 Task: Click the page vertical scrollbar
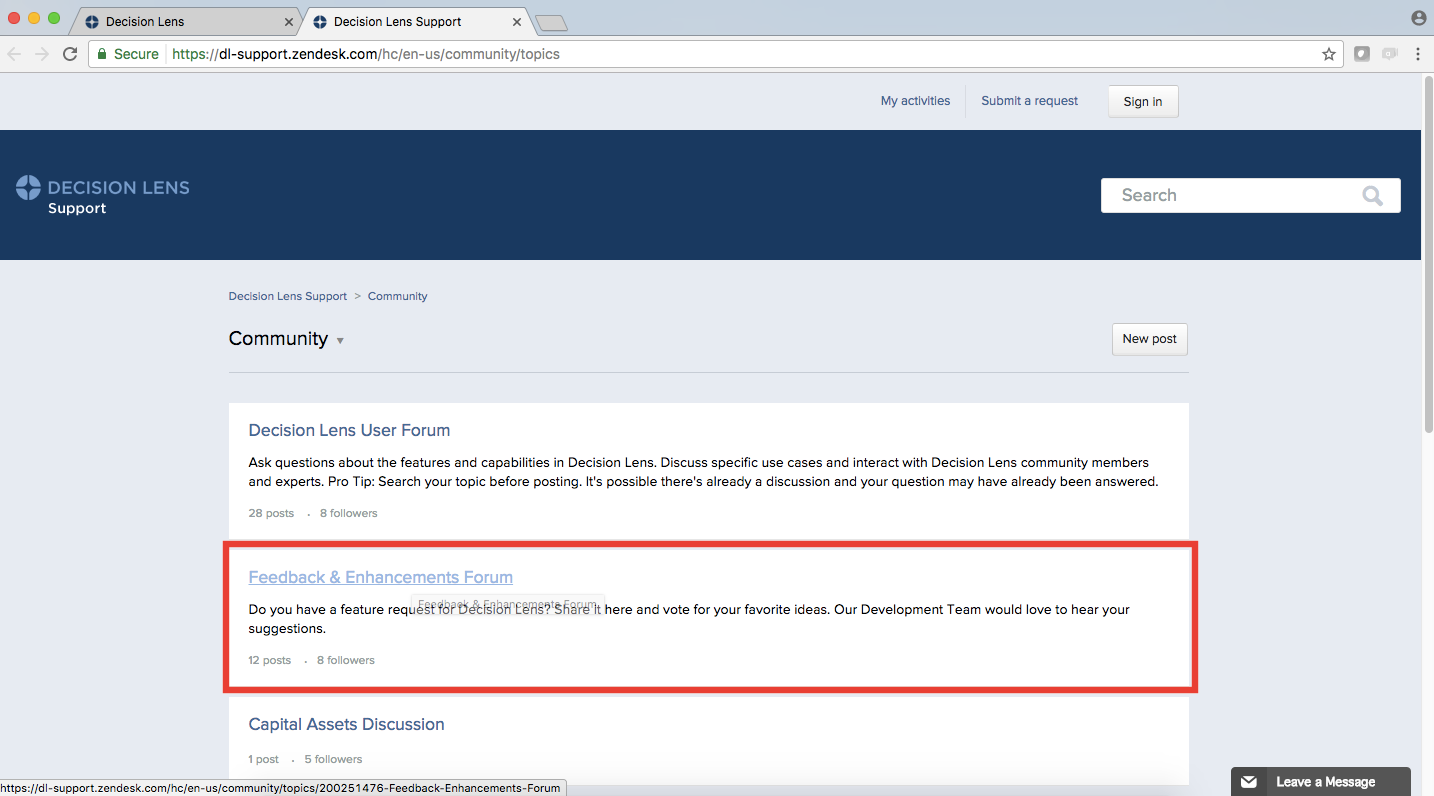[1428, 255]
